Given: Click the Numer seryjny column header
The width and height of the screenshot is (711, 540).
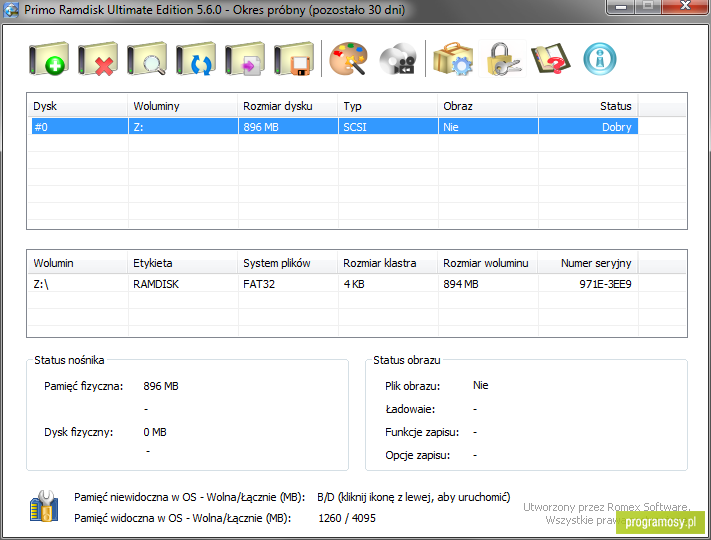Looking at the screenshot, I should (x=588, y=263).
